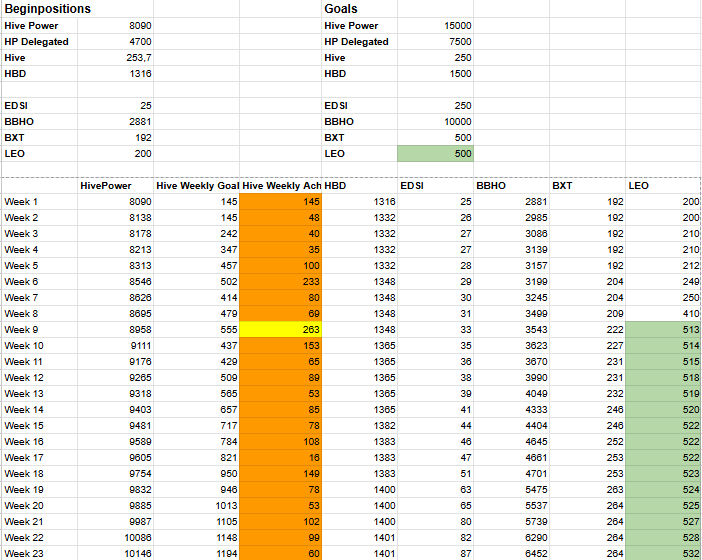Click the EDSI column header in table

coord(435,186)
